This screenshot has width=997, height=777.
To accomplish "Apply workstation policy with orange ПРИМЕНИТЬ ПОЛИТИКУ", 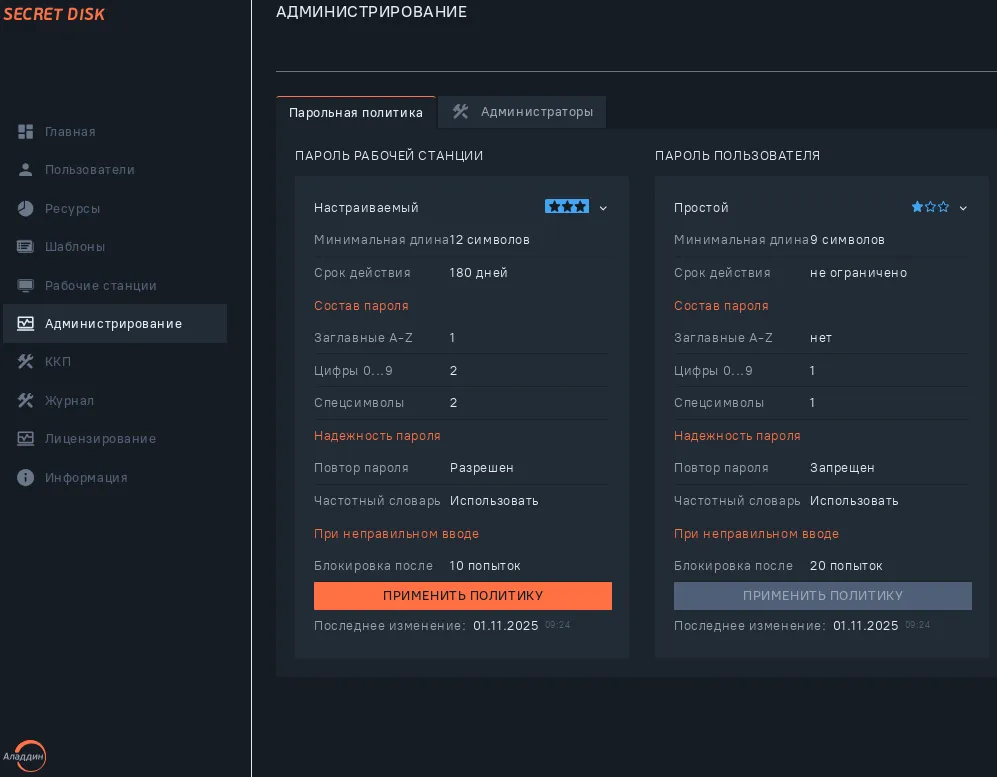I will pyautogui.click(x=463, y=596).
